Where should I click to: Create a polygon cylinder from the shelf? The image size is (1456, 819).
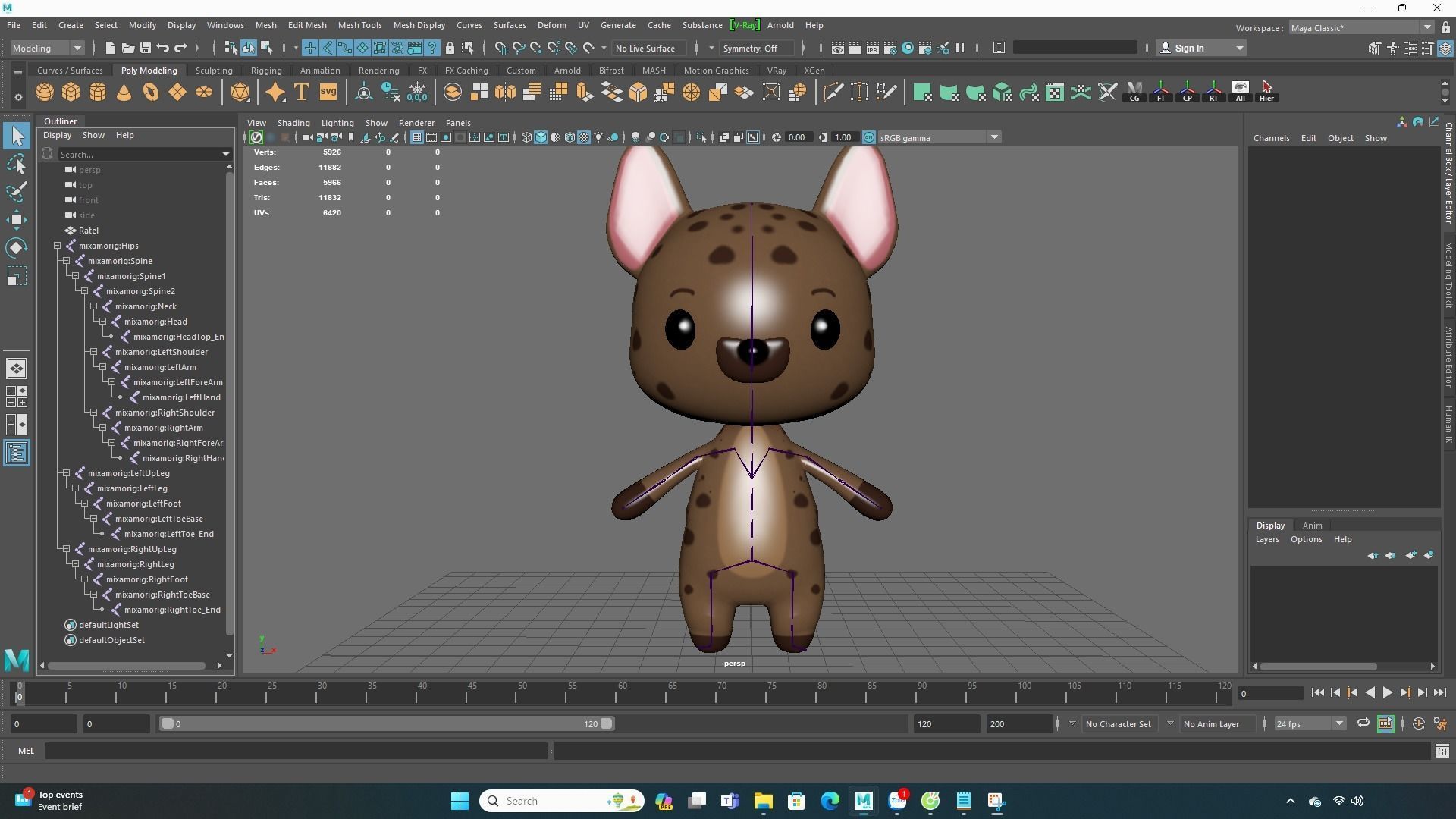pyautogui.click(x=98, y=93)
